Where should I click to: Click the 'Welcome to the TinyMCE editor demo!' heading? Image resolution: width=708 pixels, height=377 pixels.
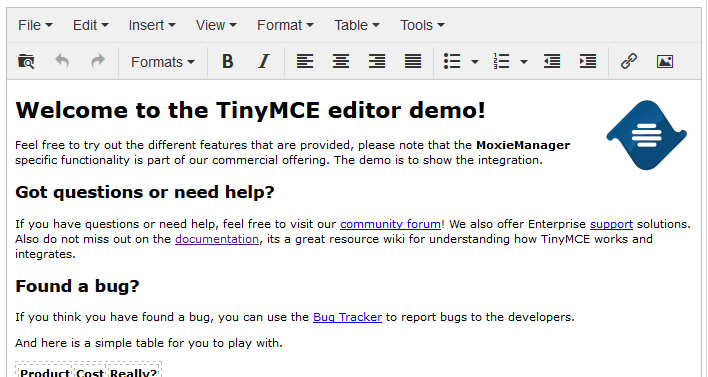coord(251,110)
